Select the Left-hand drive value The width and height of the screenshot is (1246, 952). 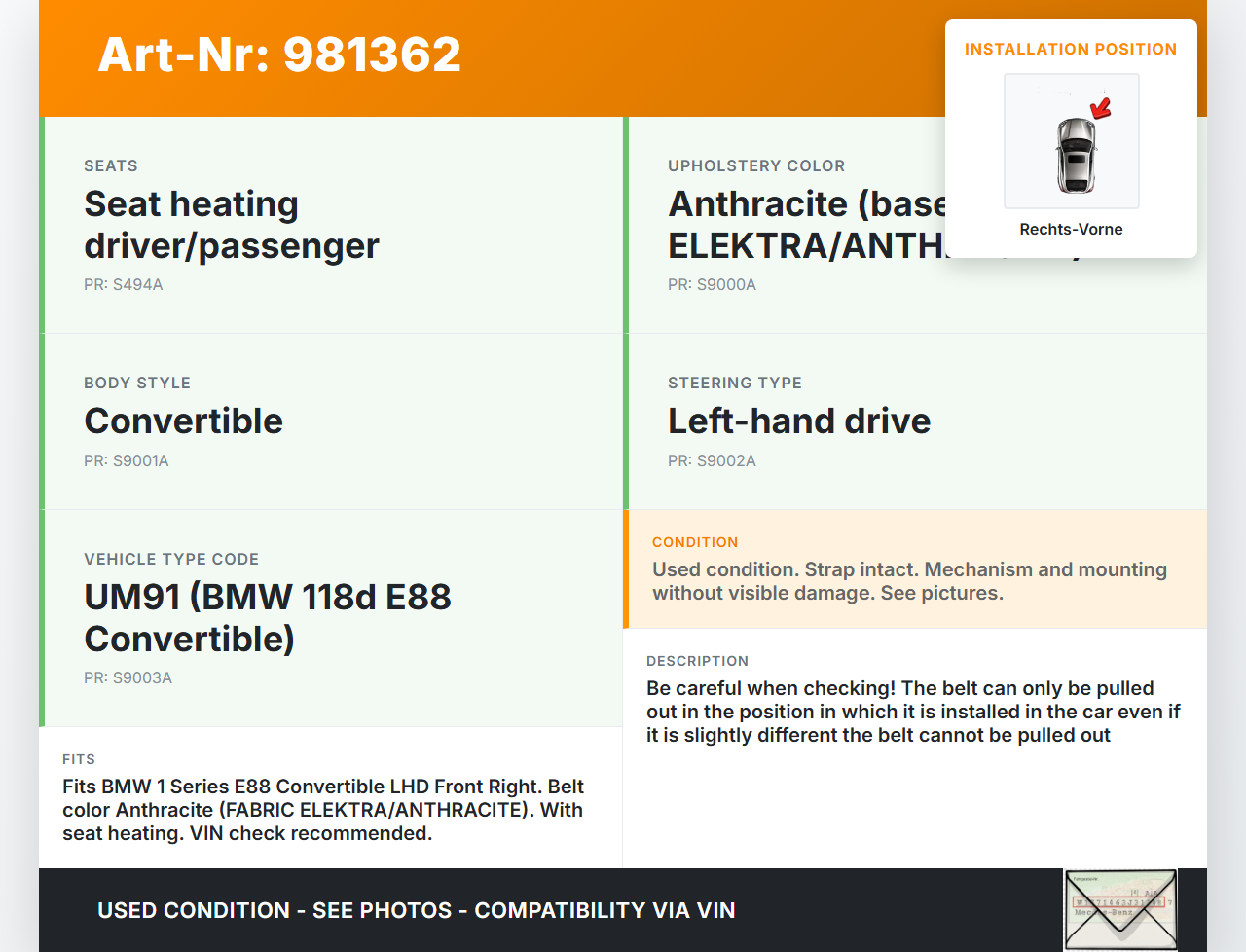click(799, 421)
